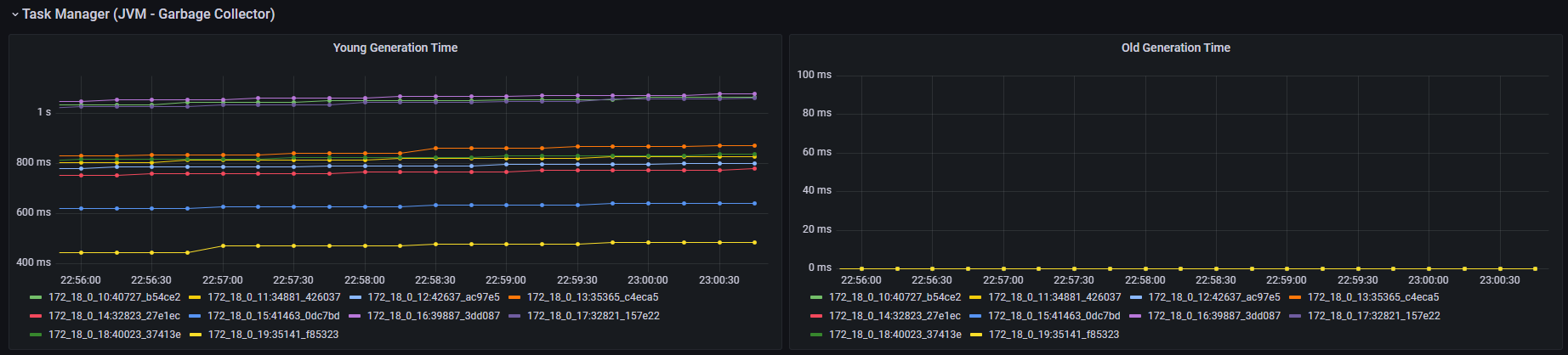Toggle 172_18_0_10:40727_b54ce2 series in Young Generation legend
The width and height of the screenshot is (1568, 355).
[x=114, y=297]
